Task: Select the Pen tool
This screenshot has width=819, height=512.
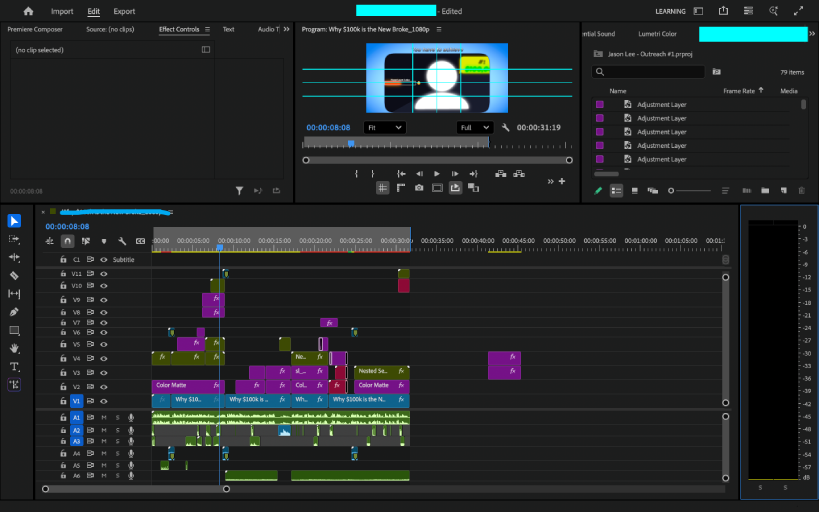Action: click(x=14, y=312)
